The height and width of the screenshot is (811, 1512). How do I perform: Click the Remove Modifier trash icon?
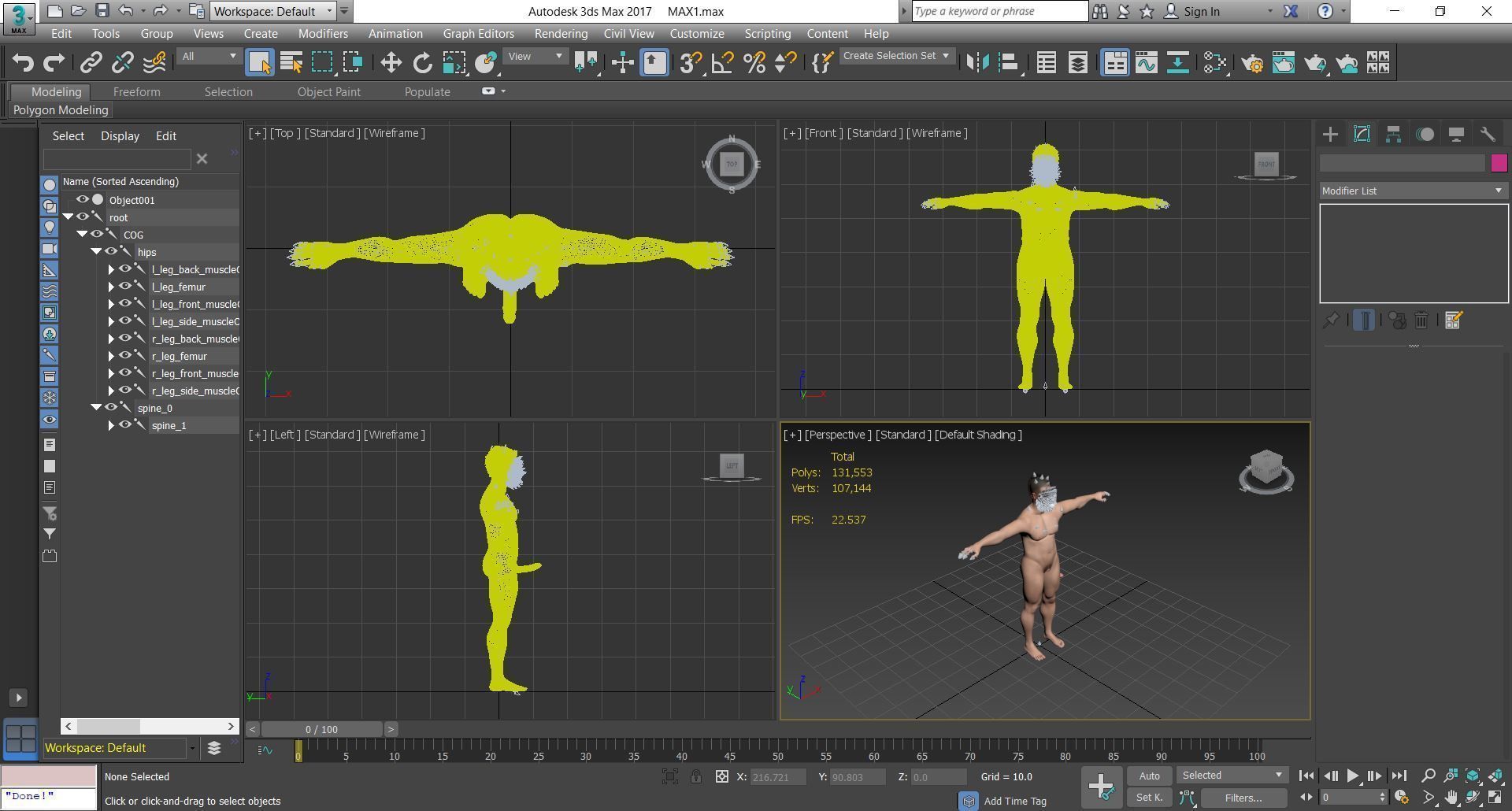pyautogui.click(x=1421, y=320)
